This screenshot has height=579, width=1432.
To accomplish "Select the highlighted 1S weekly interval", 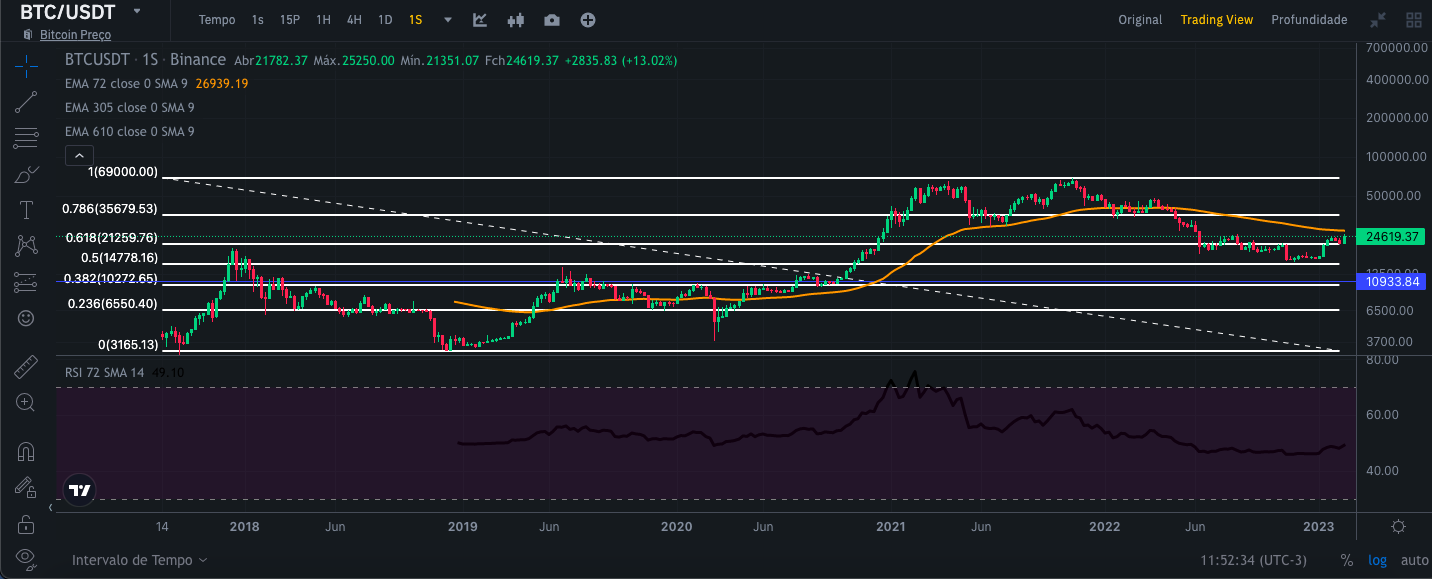I will [415, 20].
